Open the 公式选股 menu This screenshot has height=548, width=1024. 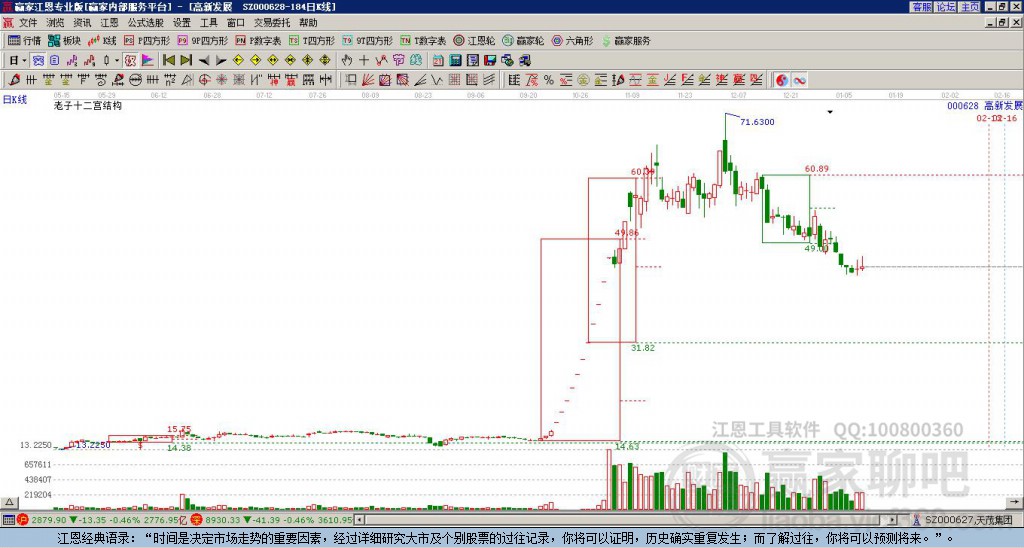(146, 23)
